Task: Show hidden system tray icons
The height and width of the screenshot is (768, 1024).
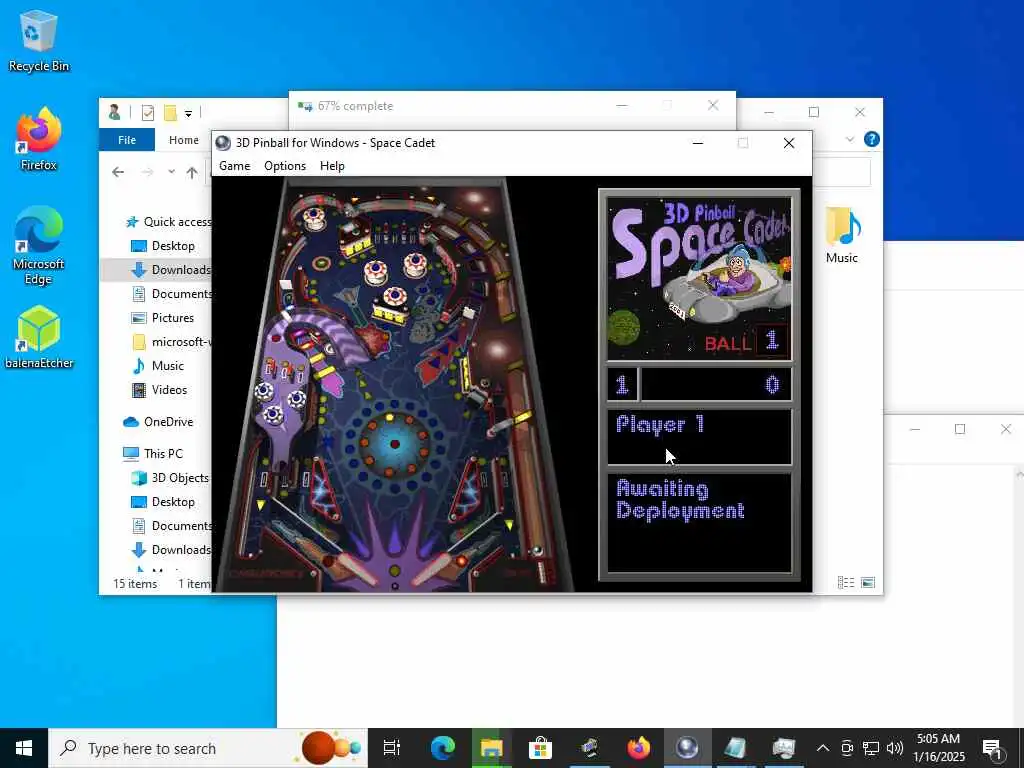Action: [x=823, y=748]
